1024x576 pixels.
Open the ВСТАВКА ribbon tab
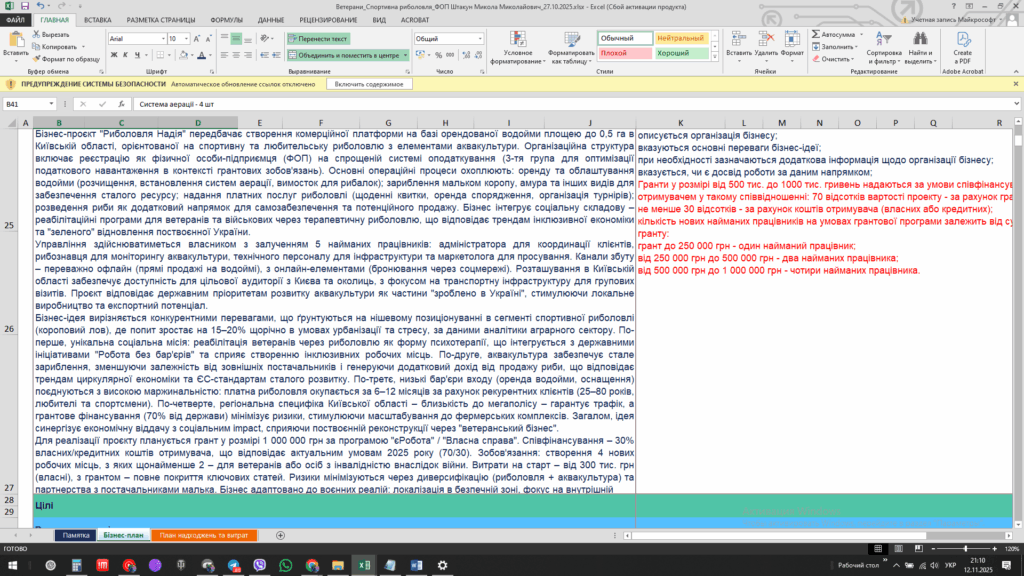click(98, 20)
